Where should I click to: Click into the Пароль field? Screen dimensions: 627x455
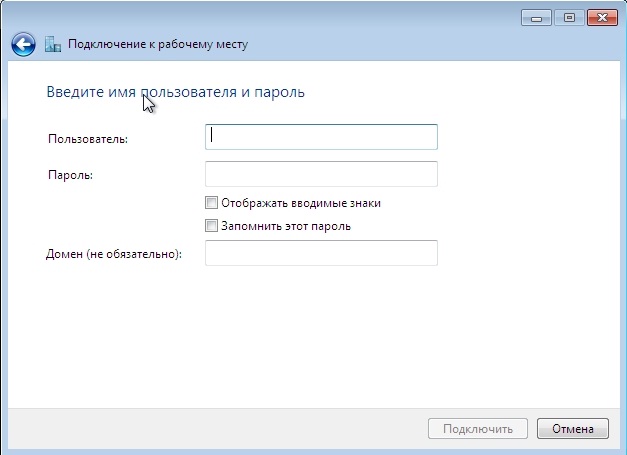point(321,174)
